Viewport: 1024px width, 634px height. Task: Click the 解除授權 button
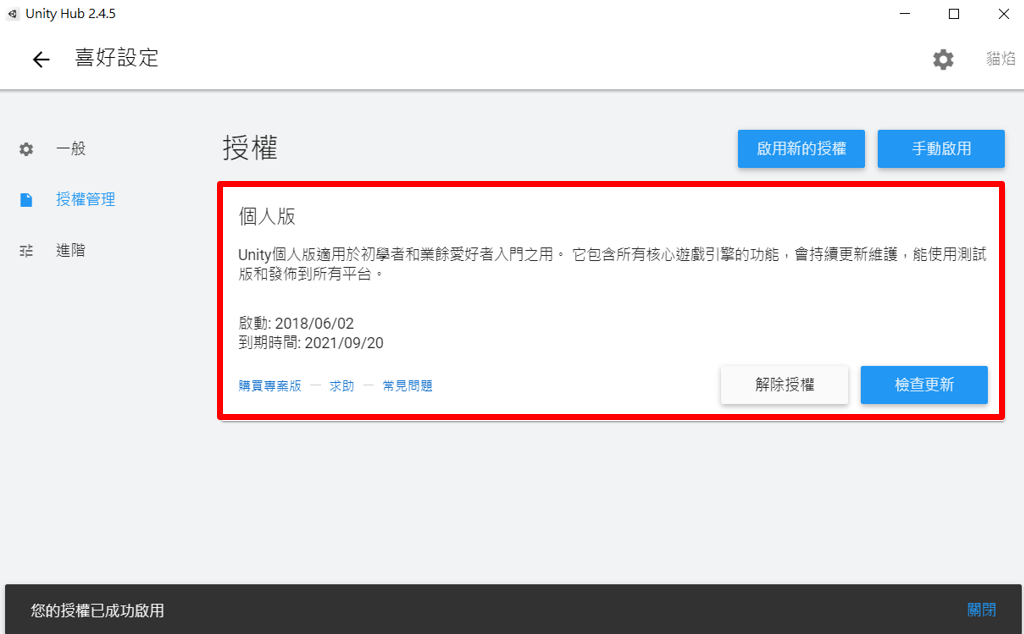coord(784,385)
